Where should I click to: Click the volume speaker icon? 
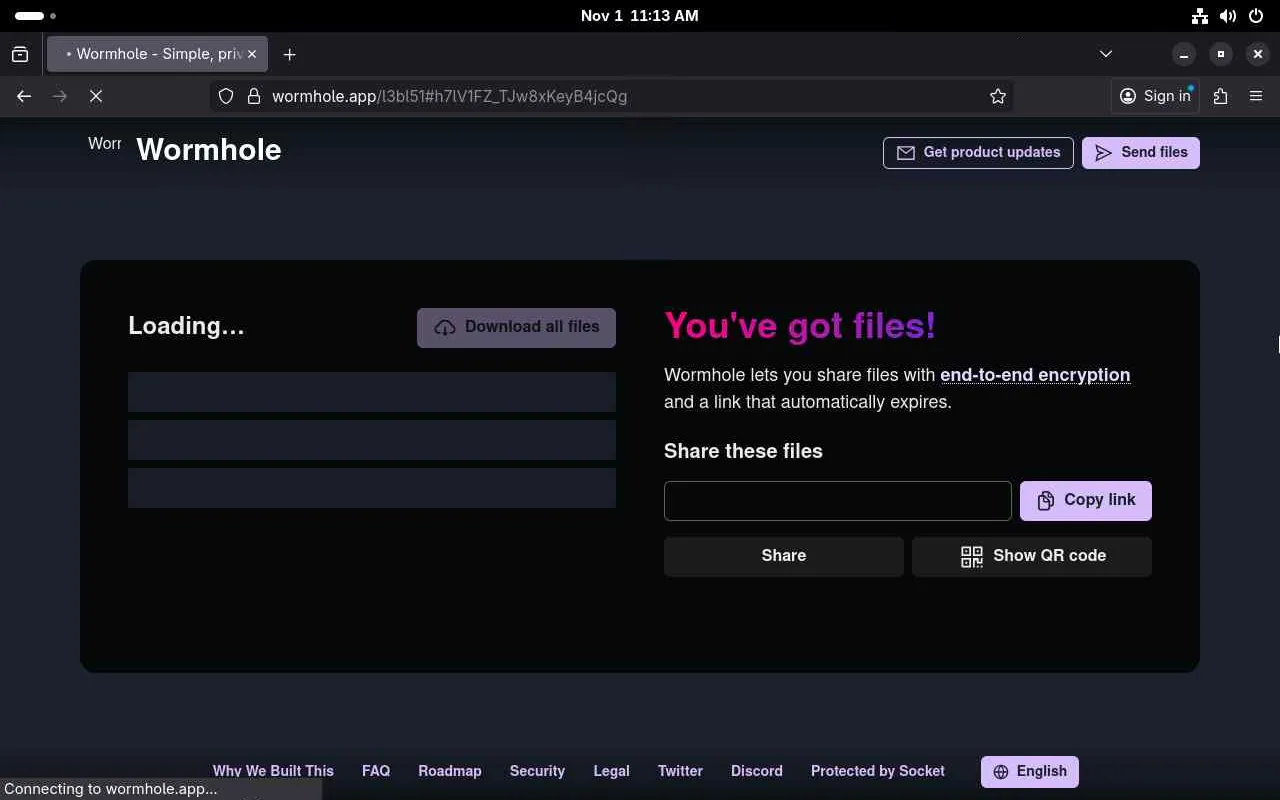(1228, 16)
